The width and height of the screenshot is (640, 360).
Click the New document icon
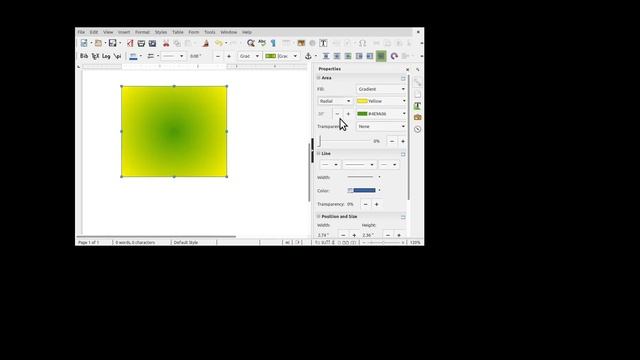pos(84,43)
